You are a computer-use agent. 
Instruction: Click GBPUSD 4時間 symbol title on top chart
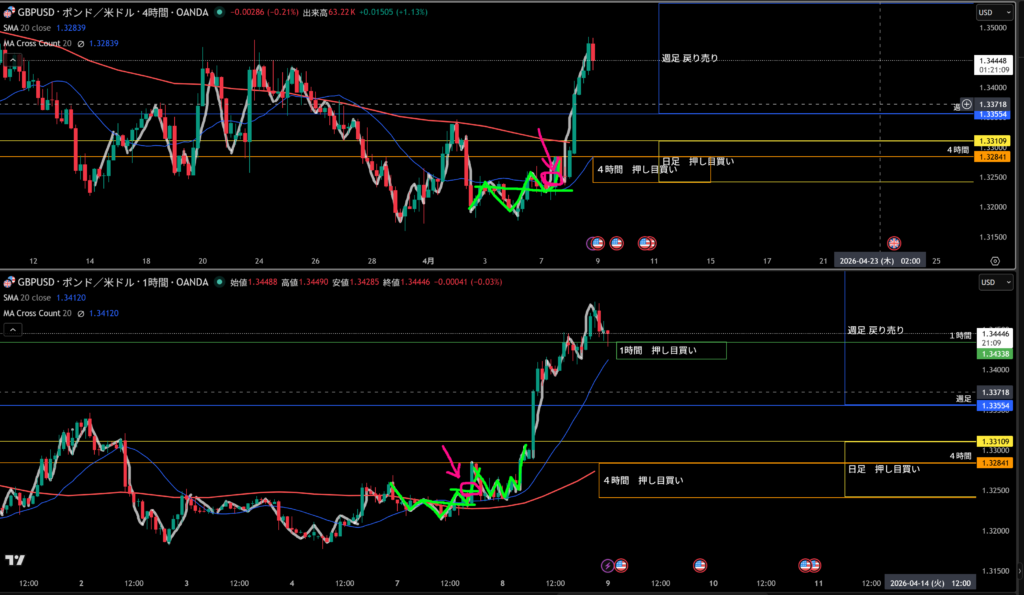[110, 12]
